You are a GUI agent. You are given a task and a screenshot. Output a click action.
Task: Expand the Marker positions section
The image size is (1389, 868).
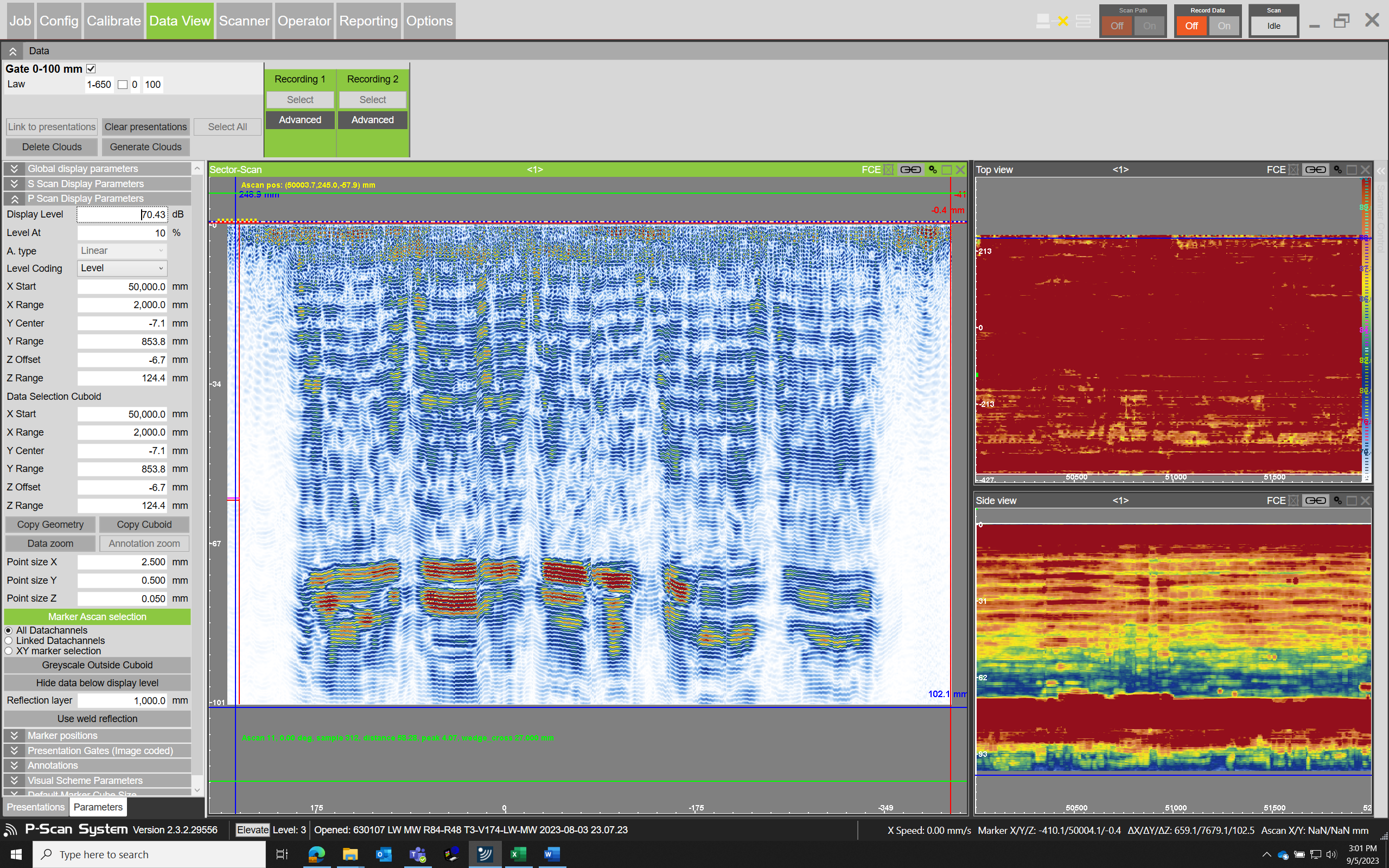click(97, 736)
